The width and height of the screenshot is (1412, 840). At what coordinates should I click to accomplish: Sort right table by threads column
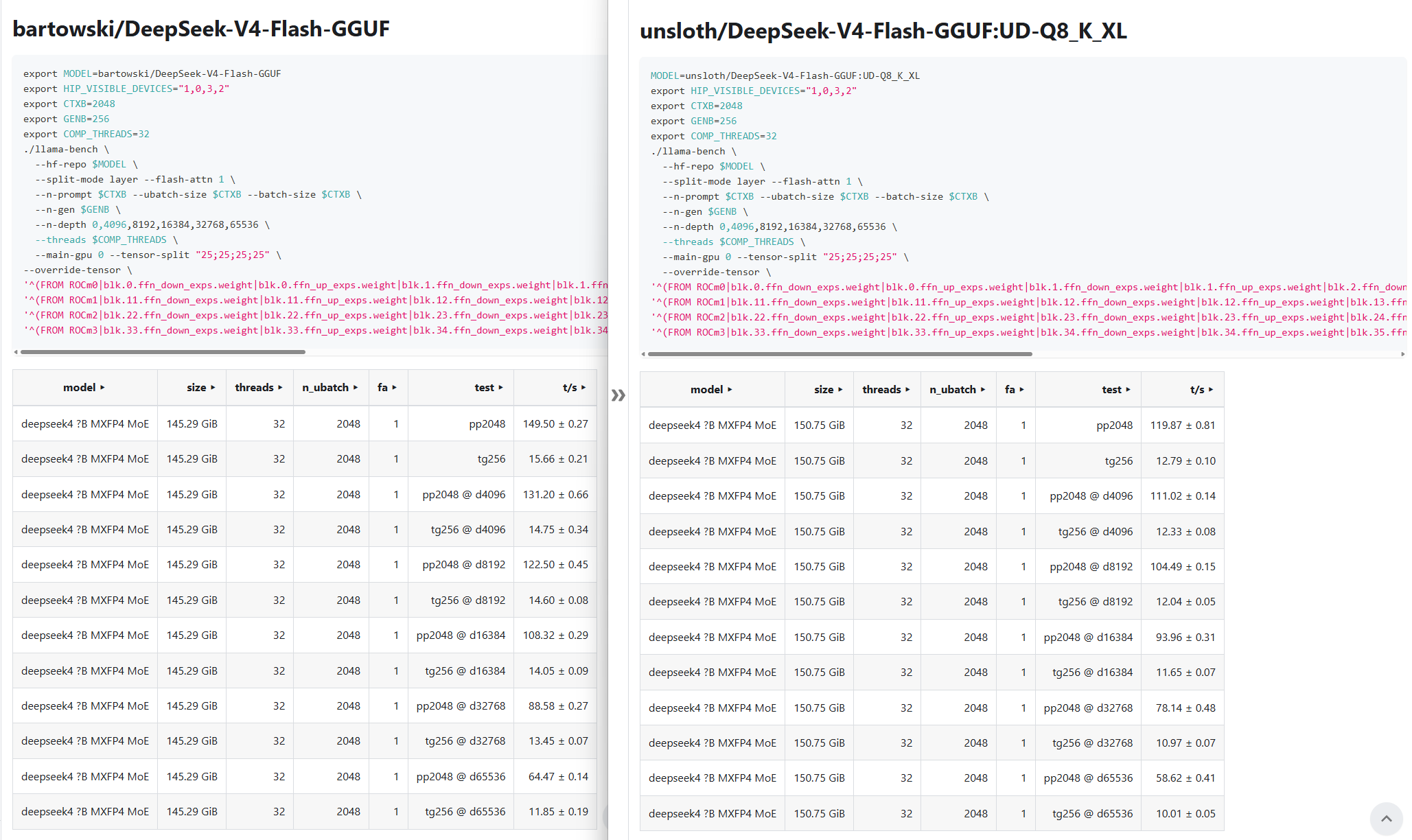pyautogui.click(x=886, y=390)
